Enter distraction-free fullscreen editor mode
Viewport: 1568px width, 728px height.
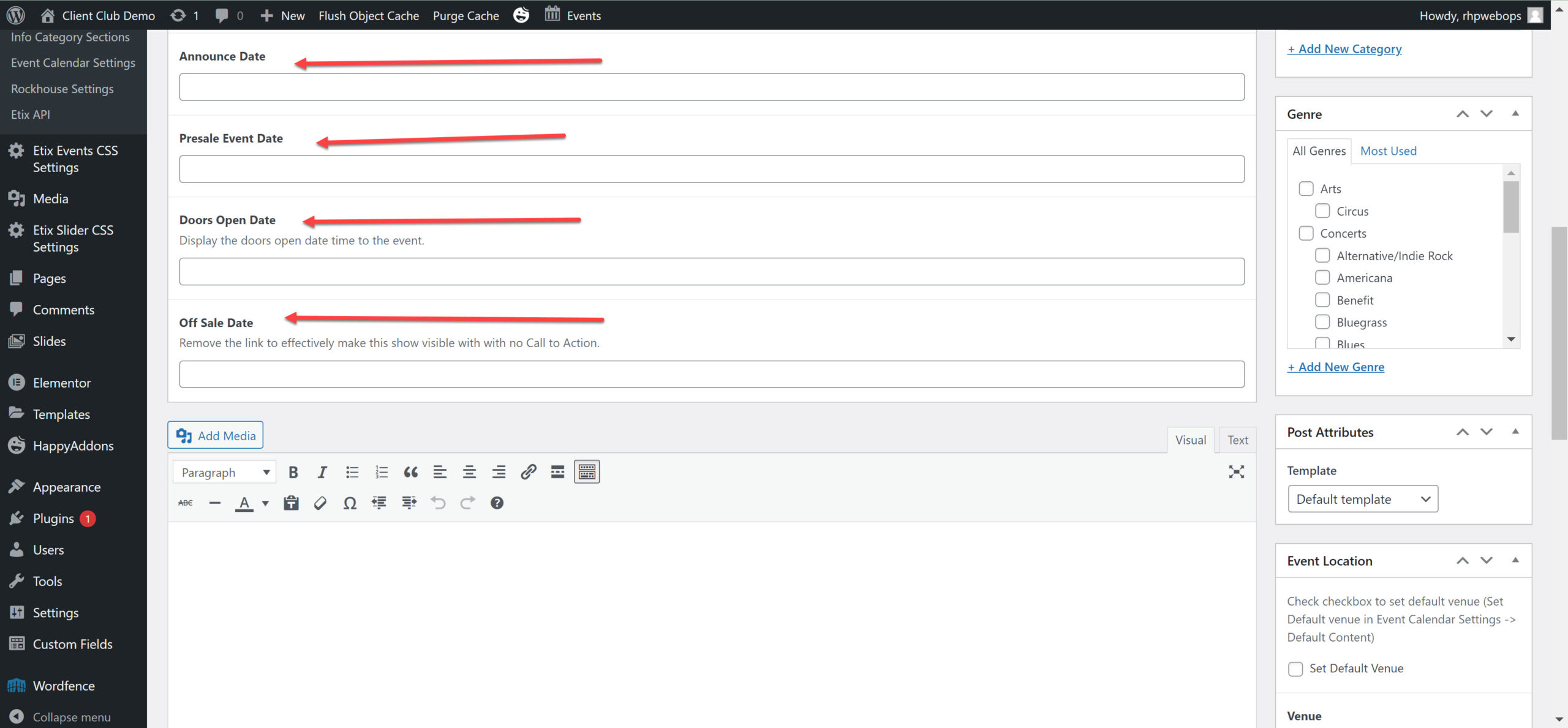[x=1236, y=472]
